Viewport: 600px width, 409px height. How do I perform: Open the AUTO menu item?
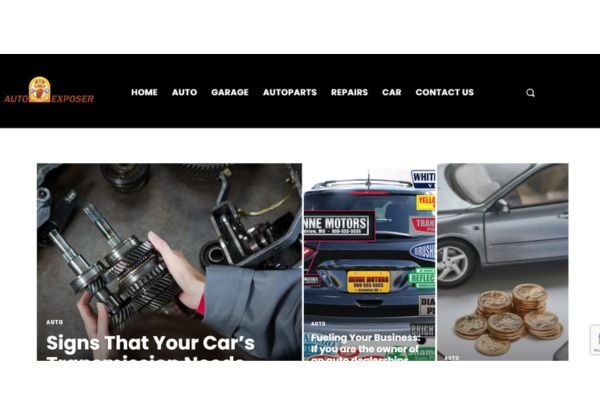coord(184,92)
